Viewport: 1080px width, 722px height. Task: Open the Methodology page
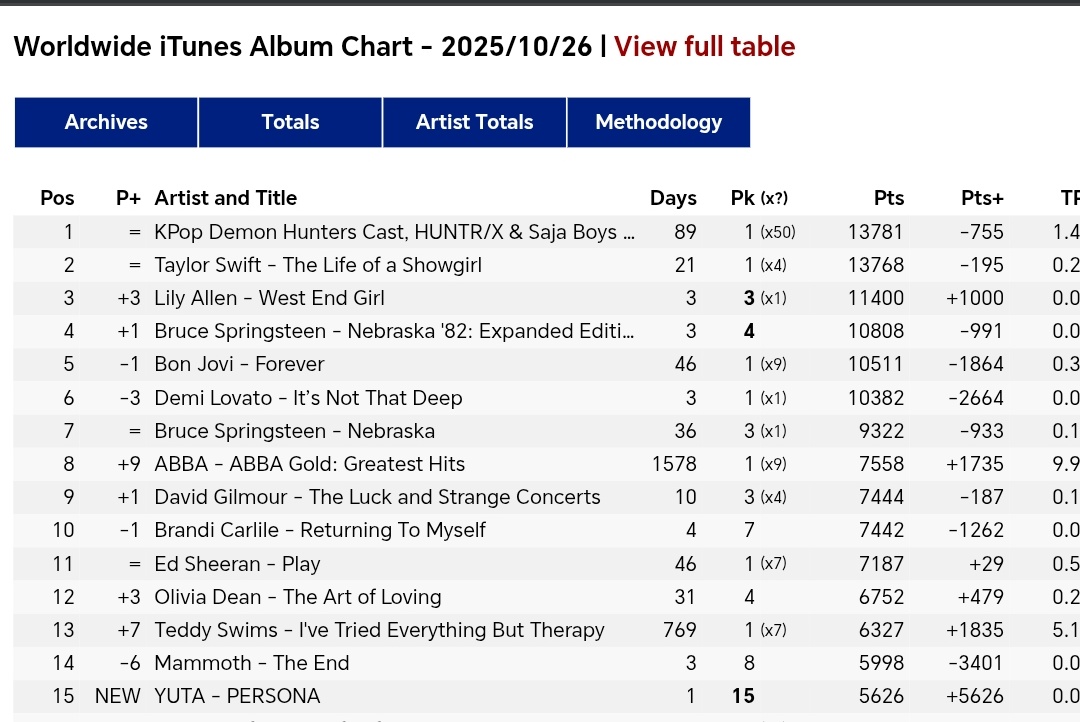tap(658, 123)
